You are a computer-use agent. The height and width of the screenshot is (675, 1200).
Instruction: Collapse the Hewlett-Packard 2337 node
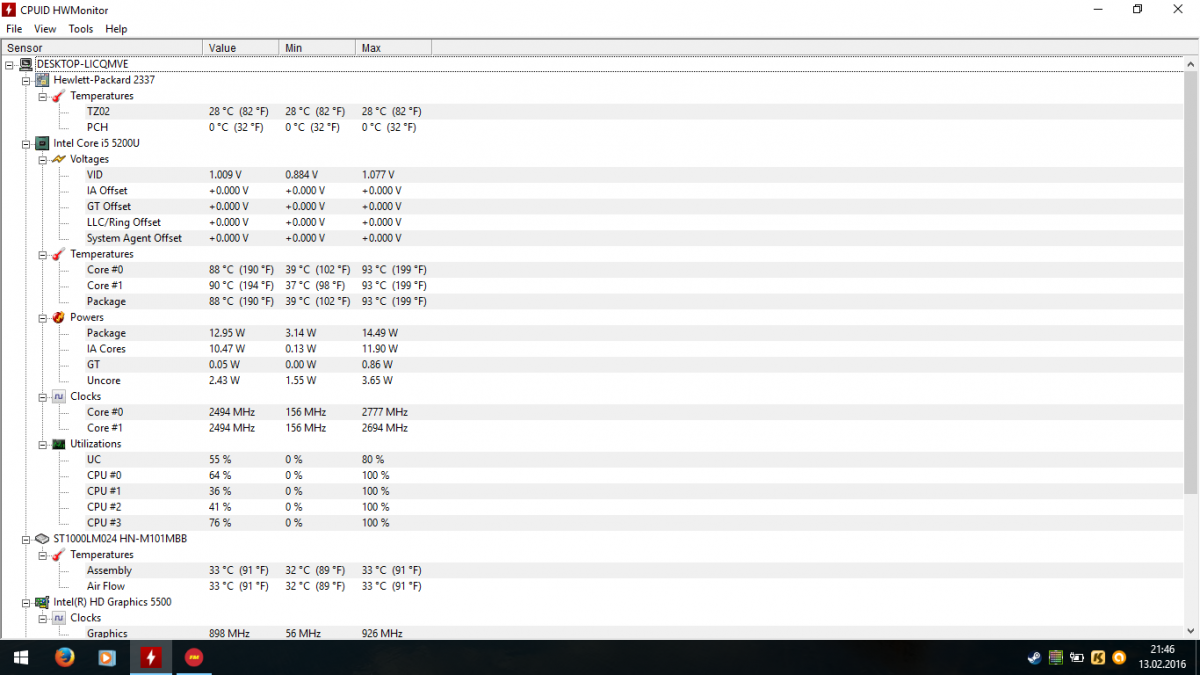coord(26,80)
